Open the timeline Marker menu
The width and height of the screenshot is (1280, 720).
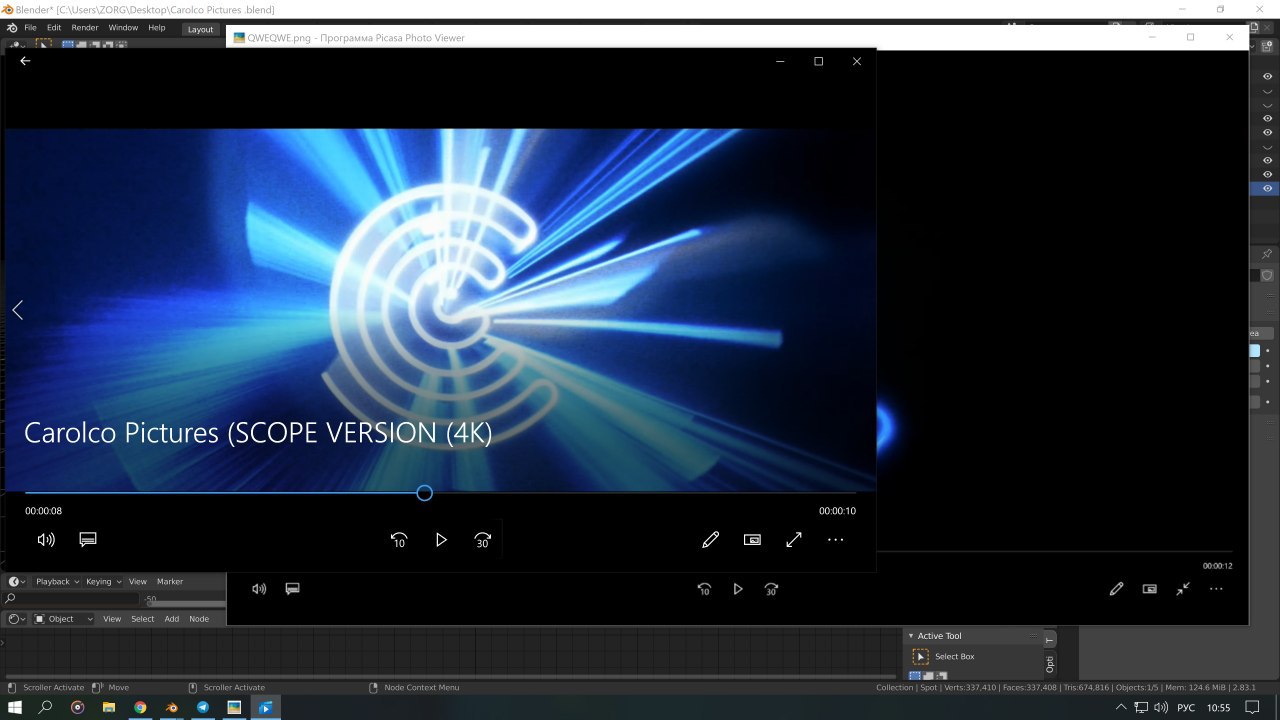point(170,582)
